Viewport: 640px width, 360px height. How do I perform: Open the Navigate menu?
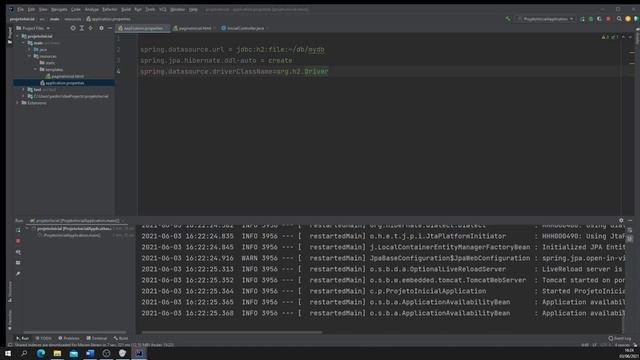coord(59,9)
